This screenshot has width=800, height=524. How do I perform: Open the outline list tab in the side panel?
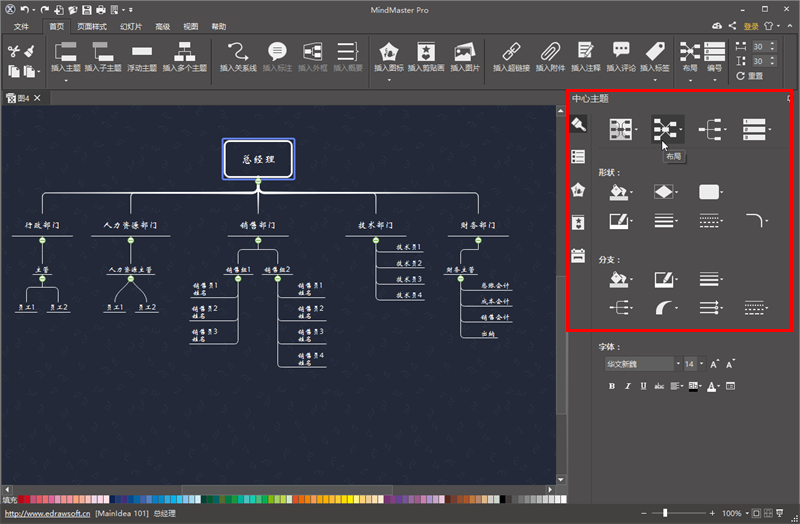[578, 157]
